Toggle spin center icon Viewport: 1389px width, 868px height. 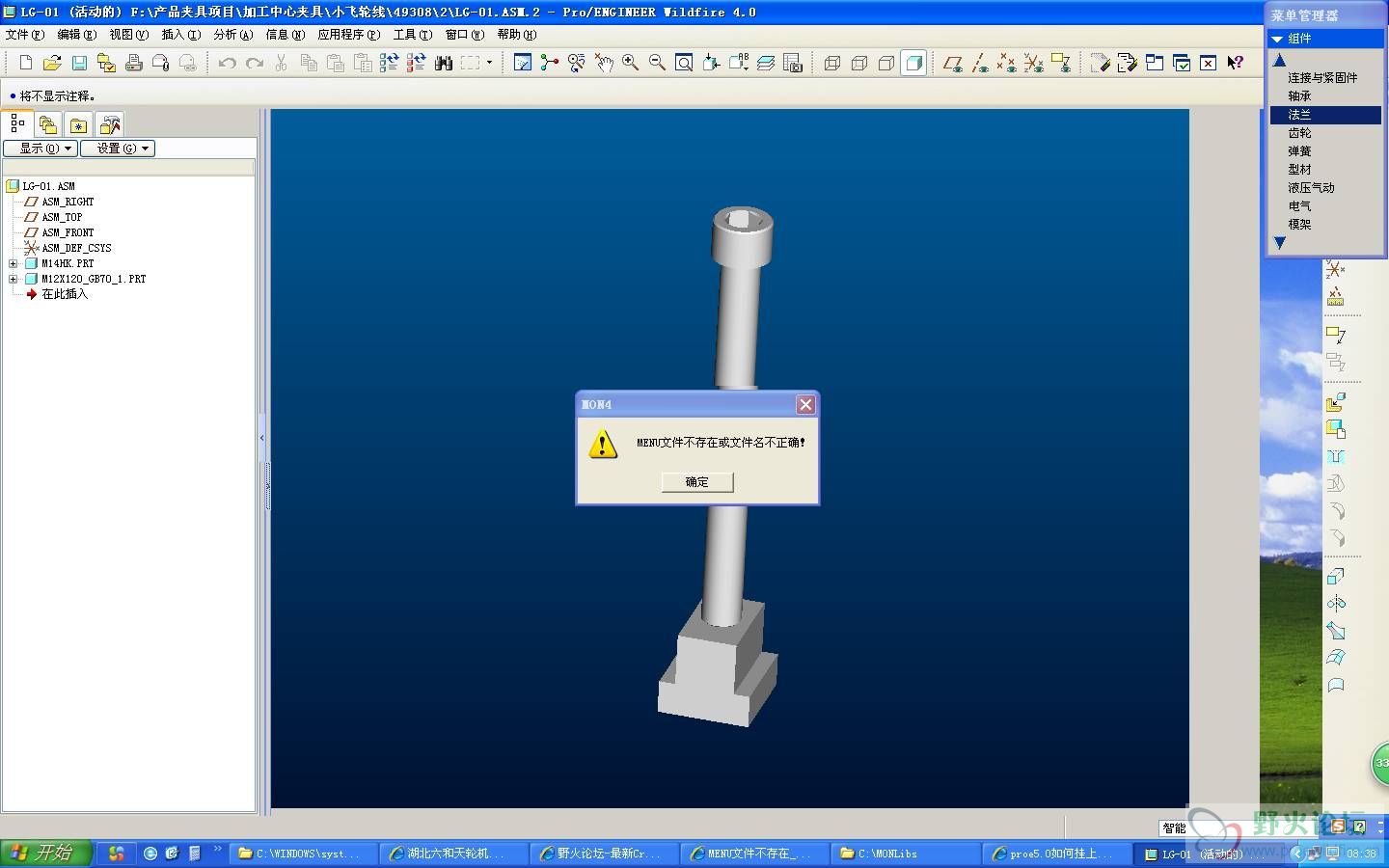(x=550, y=63)
